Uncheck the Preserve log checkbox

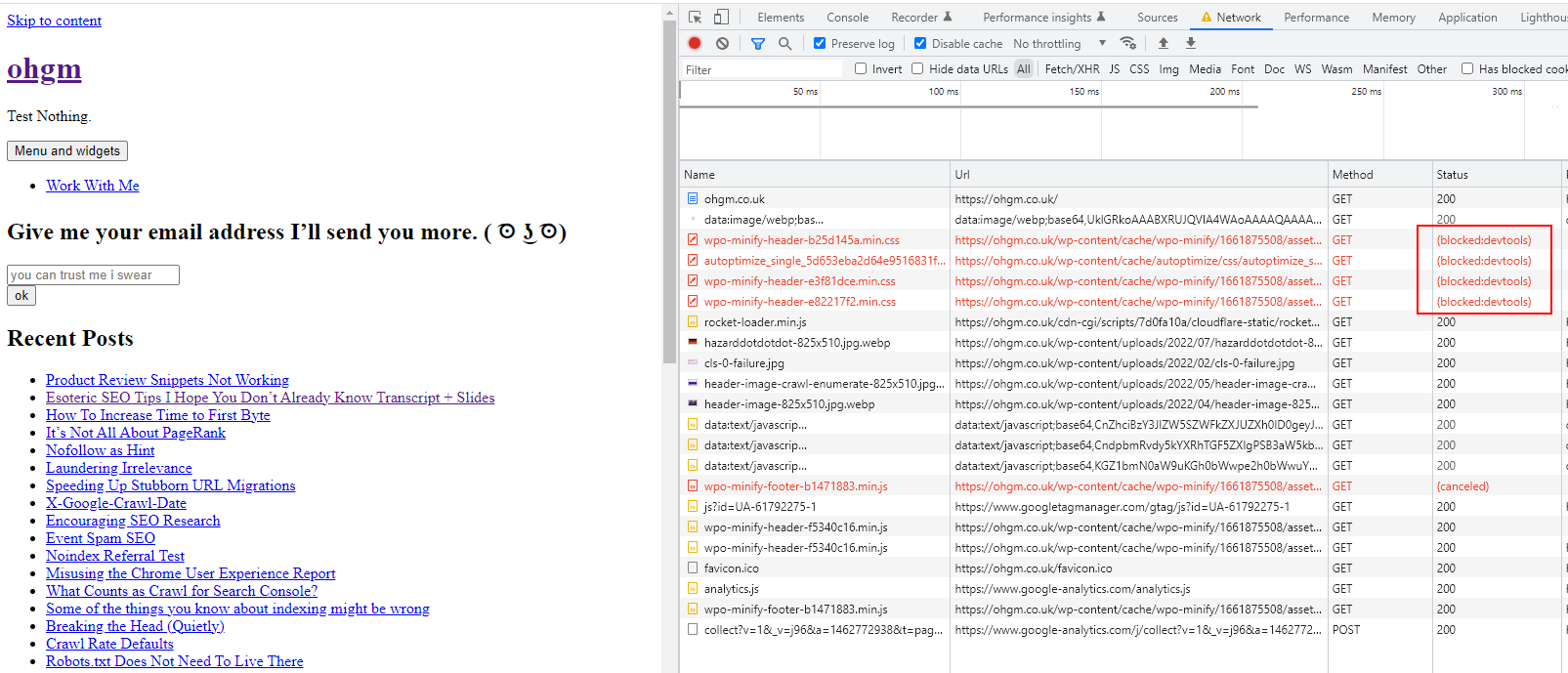click(x=820, y=43)
